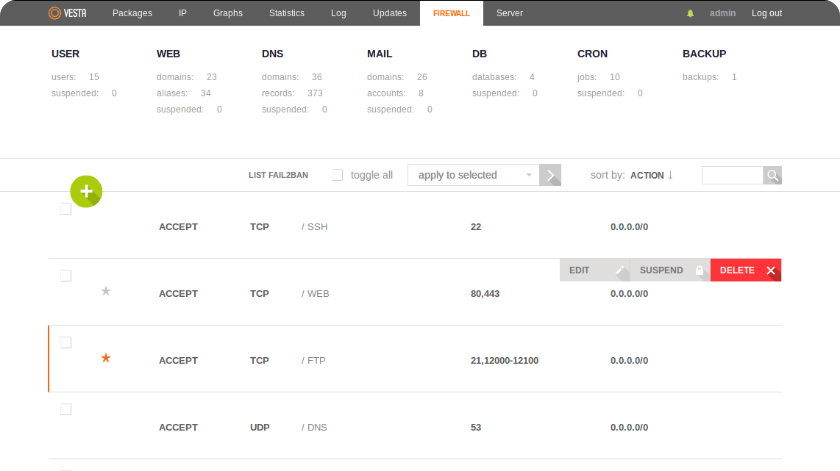The image size is (840, 471).
Task: Open the Log tab
Action: [x=339, y=13]
